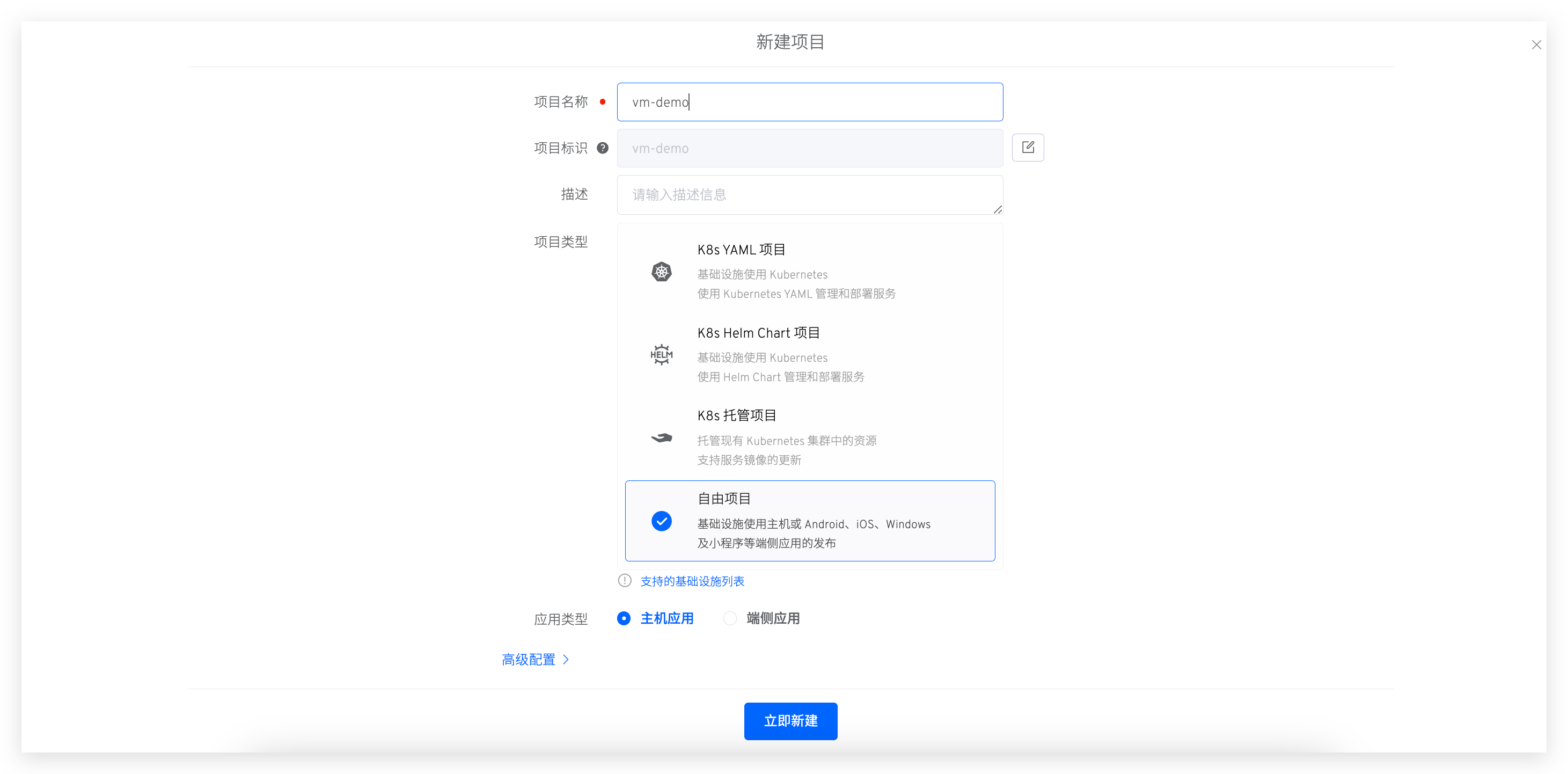Viewport: 1568px width, 774px height.
Task: Click the info circle icon beside 支持的基础设施列表
Action: click(x=625, y=581)
